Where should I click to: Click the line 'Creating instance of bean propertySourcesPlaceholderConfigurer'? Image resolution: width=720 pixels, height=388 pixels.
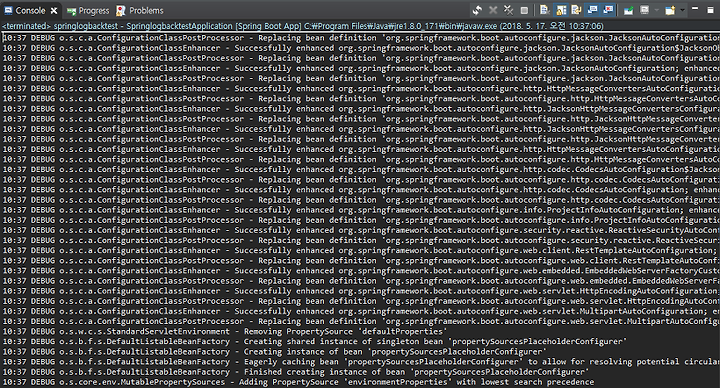pyautogui.click(x=275, y=352)
